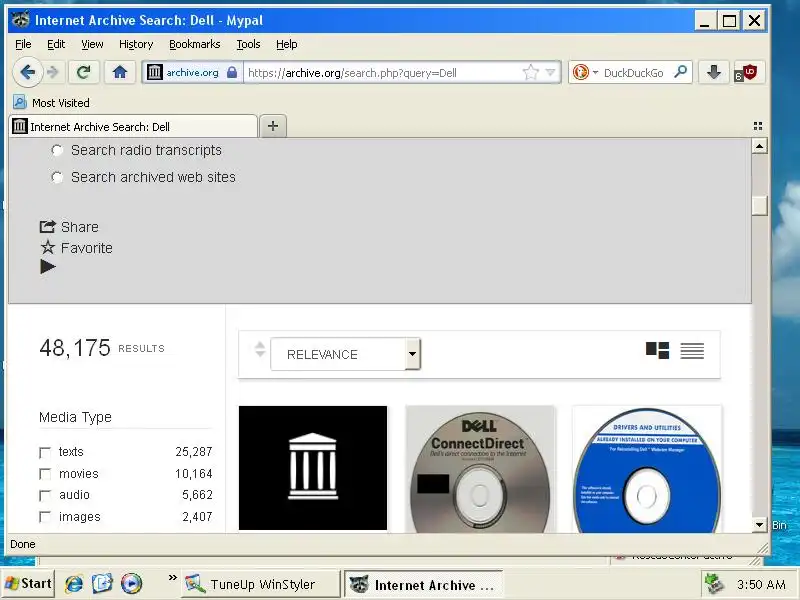The height and width of the screenshot is (600, 800).
Task: Open the Edit menu
Action: click(56, 44)
